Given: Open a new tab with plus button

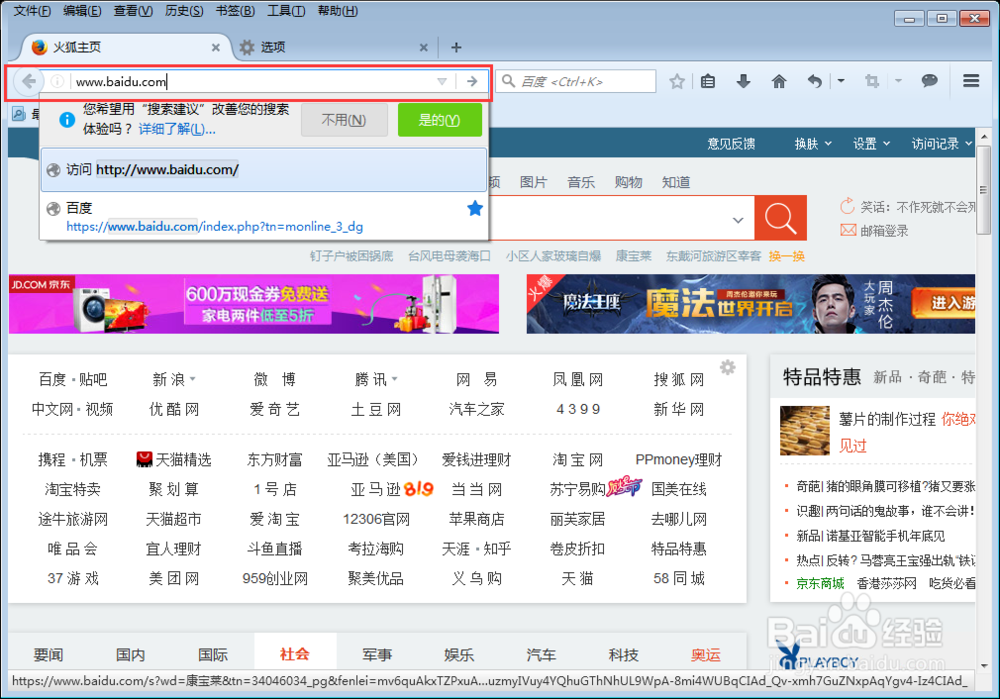Looking at the screenshot, I should pyautogui.click(x=456, y=47).
